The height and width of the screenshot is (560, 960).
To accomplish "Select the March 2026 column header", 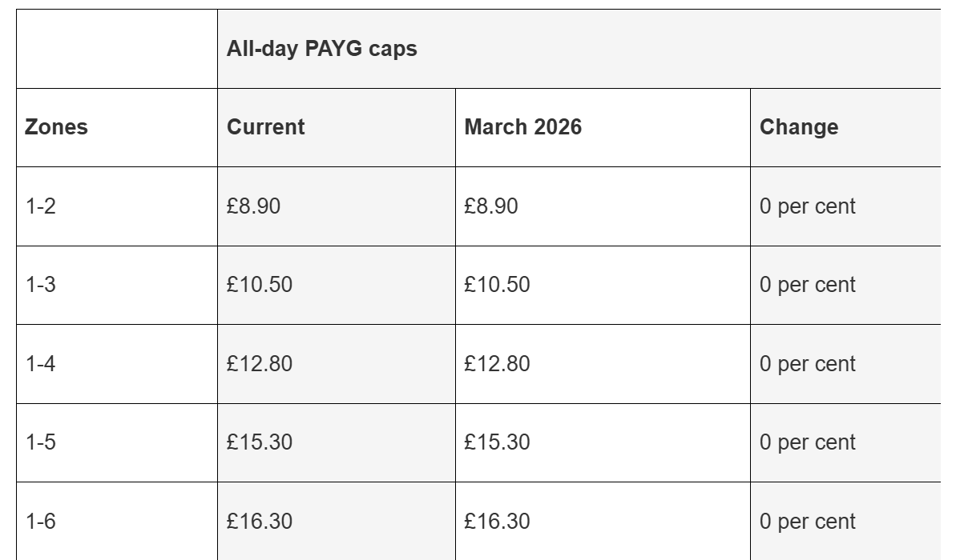I will pyautogui.click(x=602, y=127).
